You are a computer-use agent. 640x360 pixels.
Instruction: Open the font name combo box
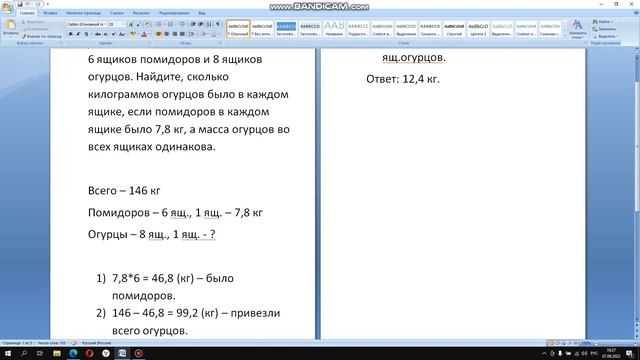pyautogui.click(x=87, y=24)
